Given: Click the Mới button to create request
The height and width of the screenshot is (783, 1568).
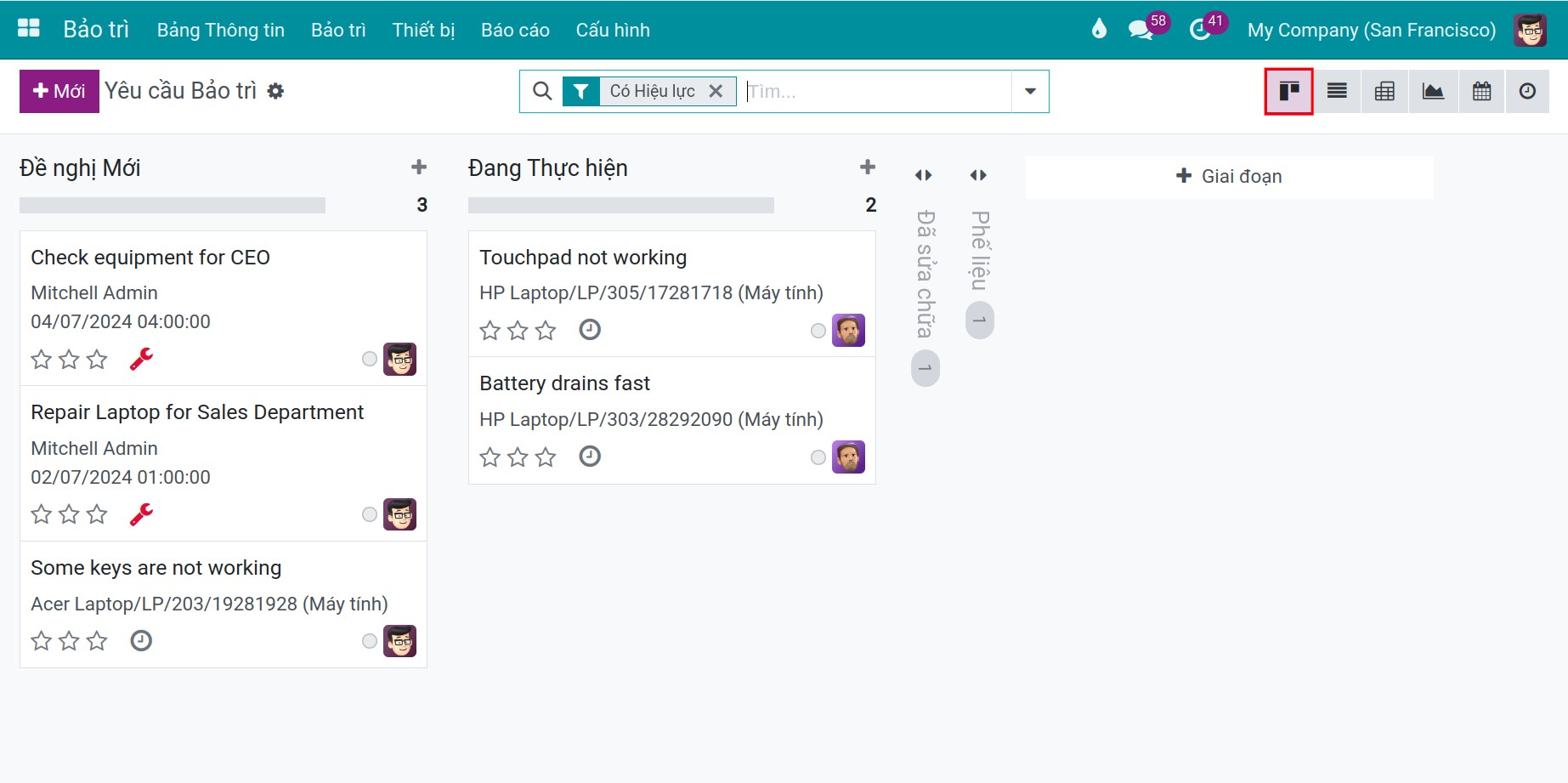Looking at the screenshot, I should click(59, 91).
